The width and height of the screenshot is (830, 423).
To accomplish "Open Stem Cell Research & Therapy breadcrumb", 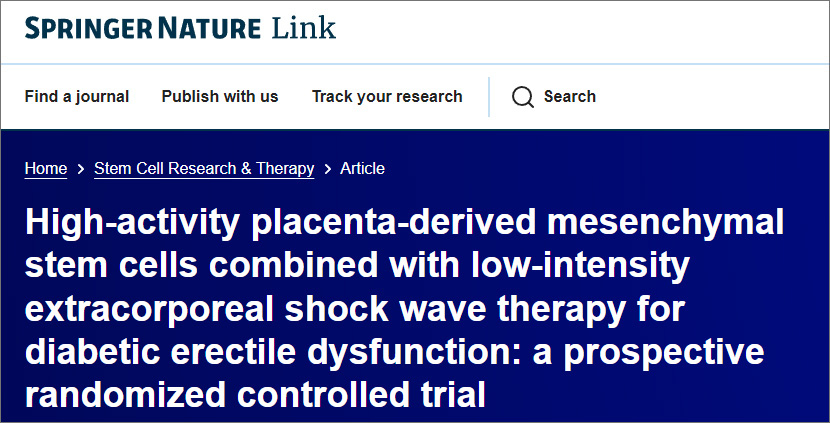I will pos(204,169).
